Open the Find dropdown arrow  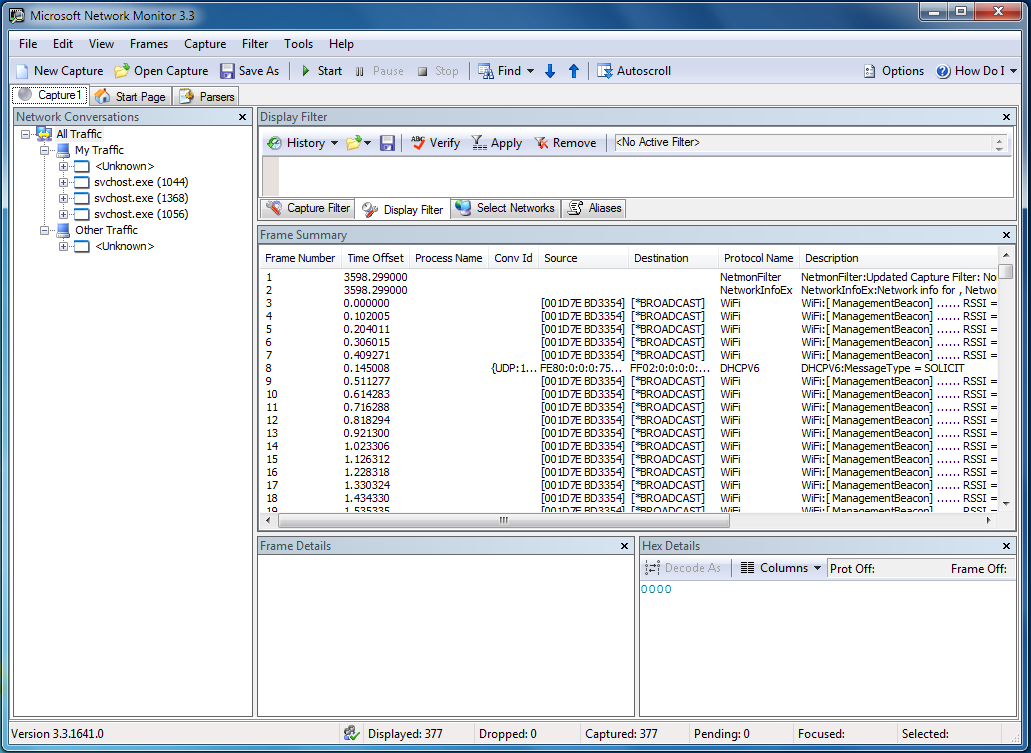[x=530, y=71]
